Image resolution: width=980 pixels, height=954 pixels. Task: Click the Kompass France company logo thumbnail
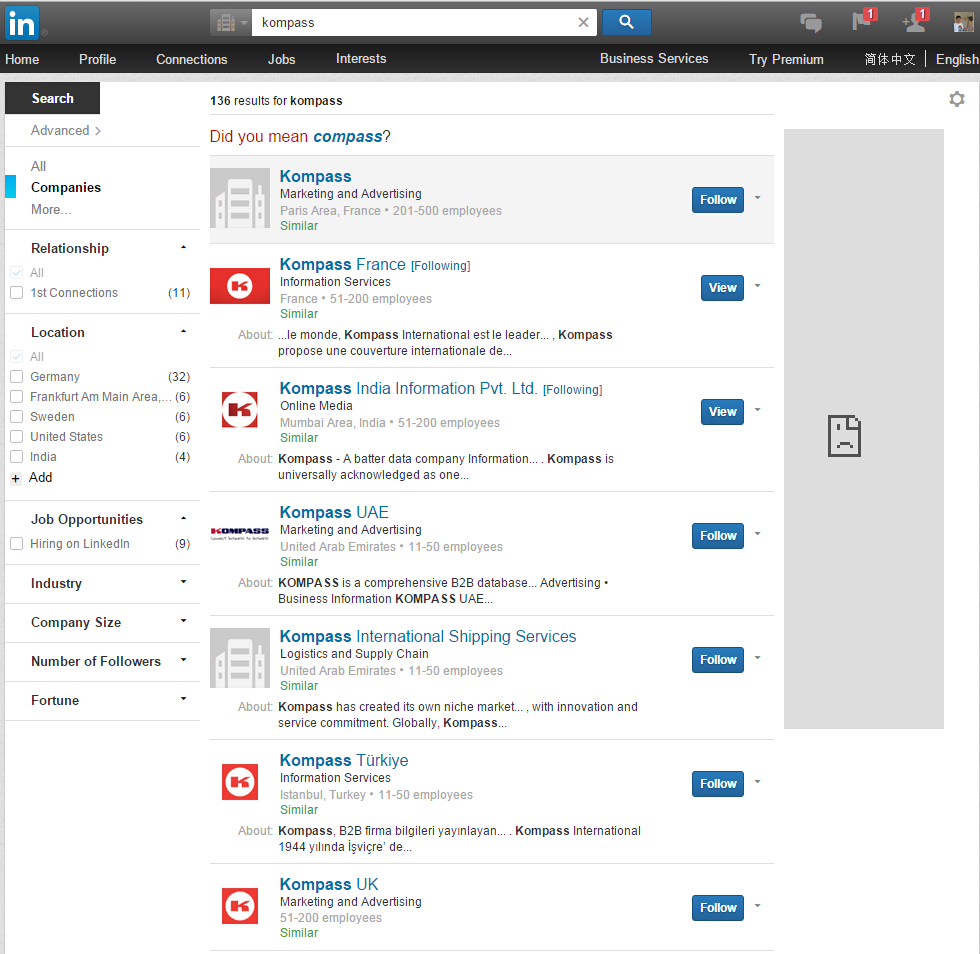(240, 286)
